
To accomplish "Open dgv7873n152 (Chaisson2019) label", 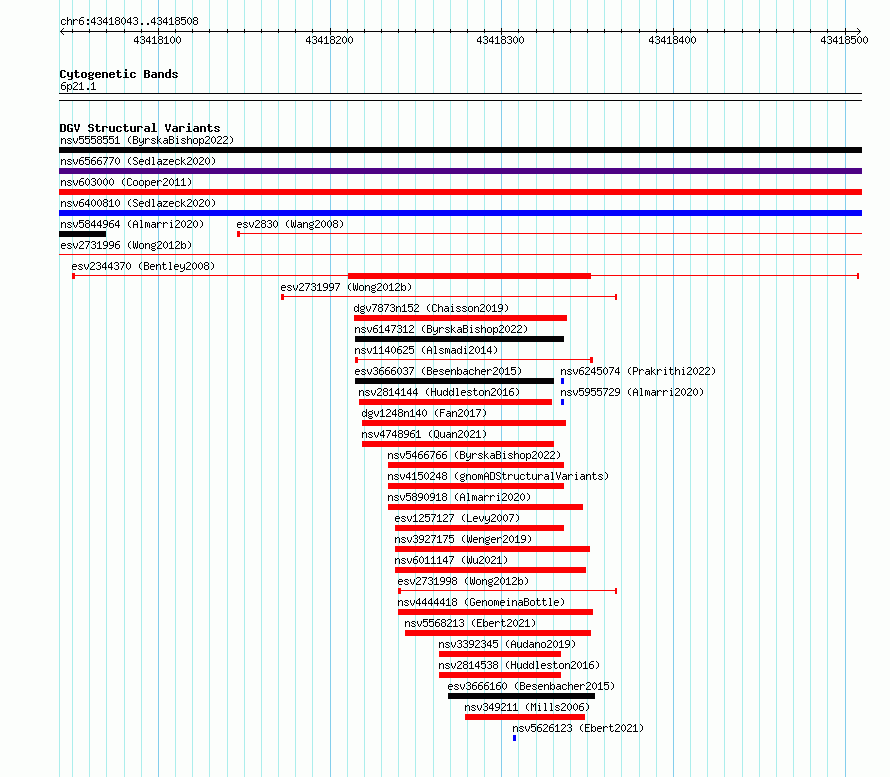I will tap(431, 308).
